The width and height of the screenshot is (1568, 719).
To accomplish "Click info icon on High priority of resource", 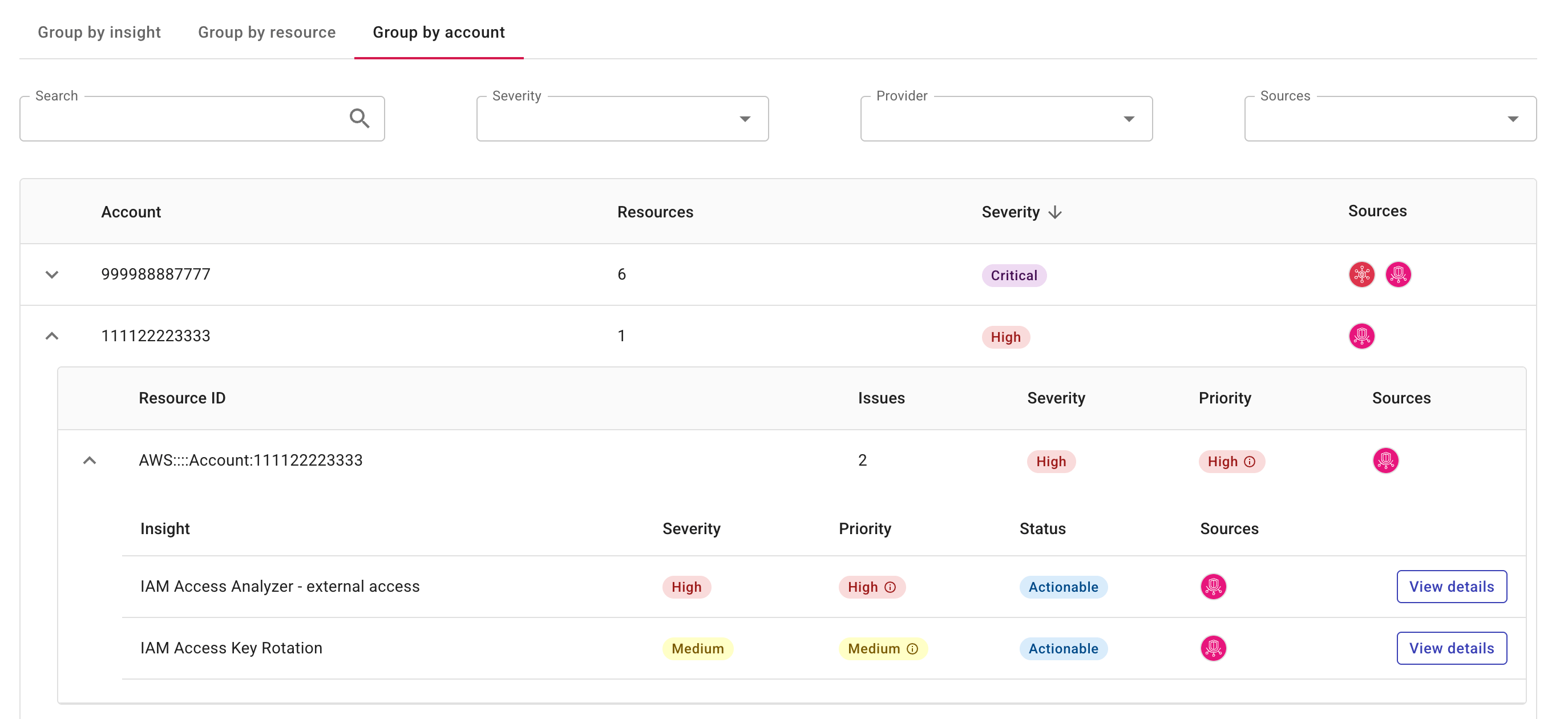I will coord(1249,462).
